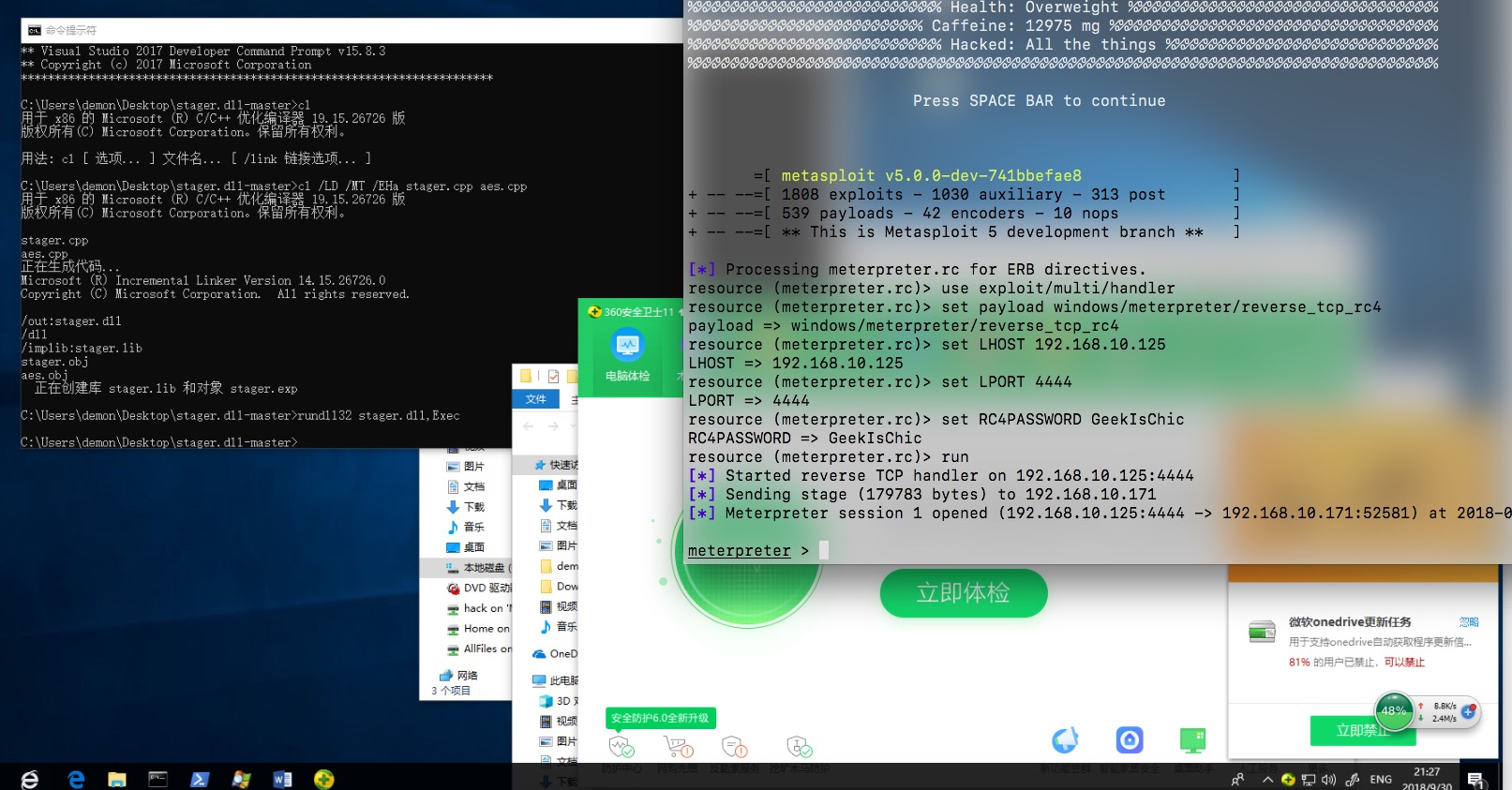Click the onedrive update task disk icon
This screenshot has width=1512, height=790.
coord(1262,631)
